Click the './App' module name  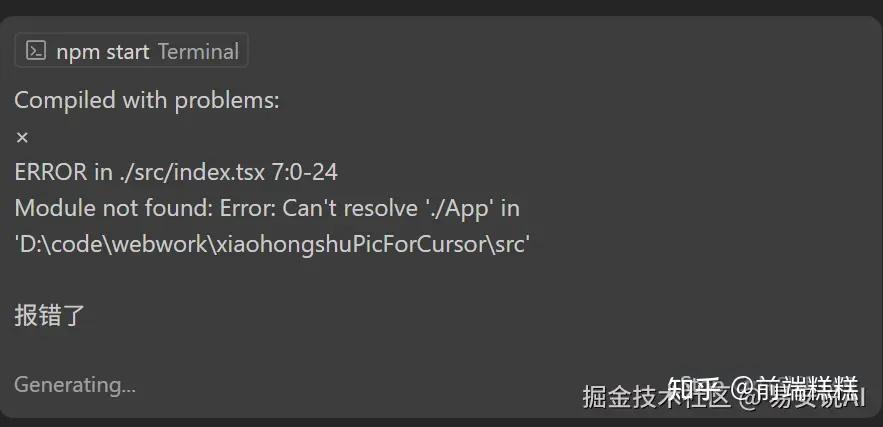(x=458, y=208)
